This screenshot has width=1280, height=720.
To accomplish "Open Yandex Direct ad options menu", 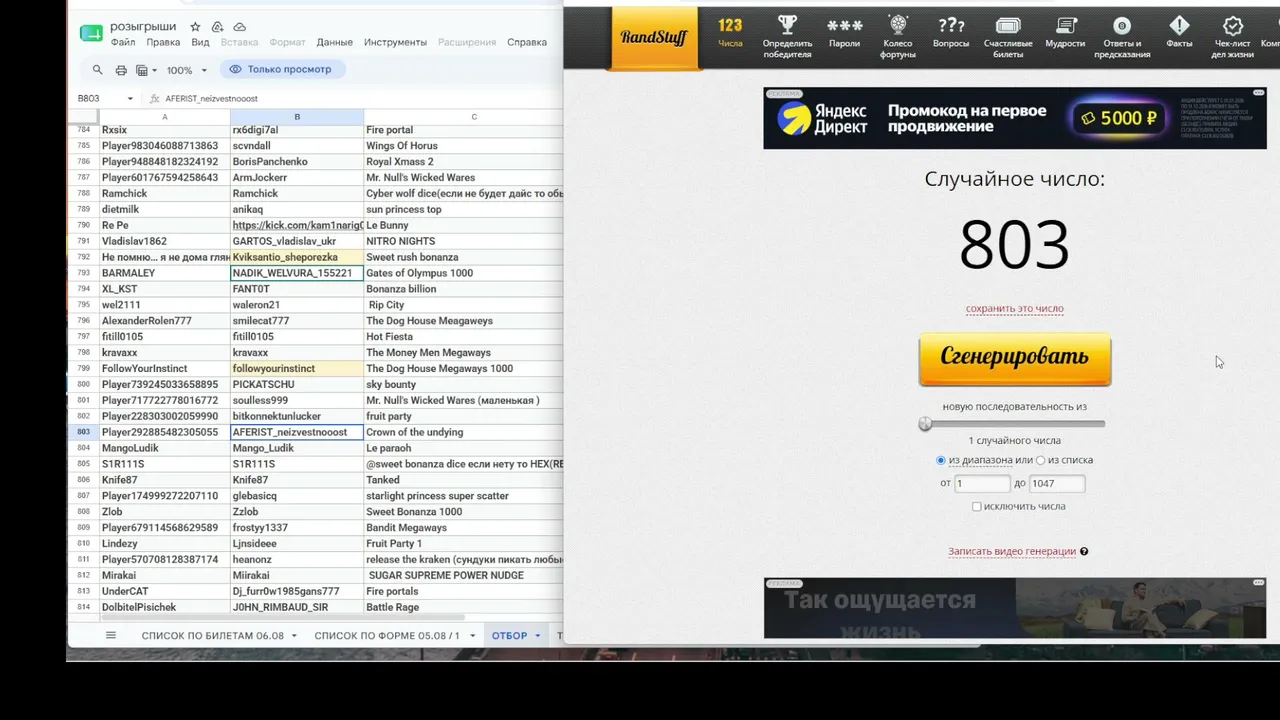I will (x=1259, y=94).
